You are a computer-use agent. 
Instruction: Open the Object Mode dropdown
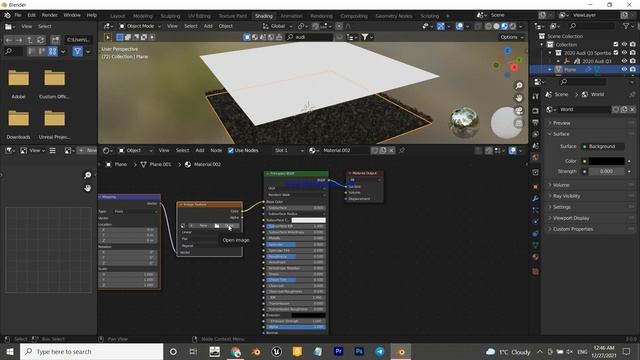[140, 26]
